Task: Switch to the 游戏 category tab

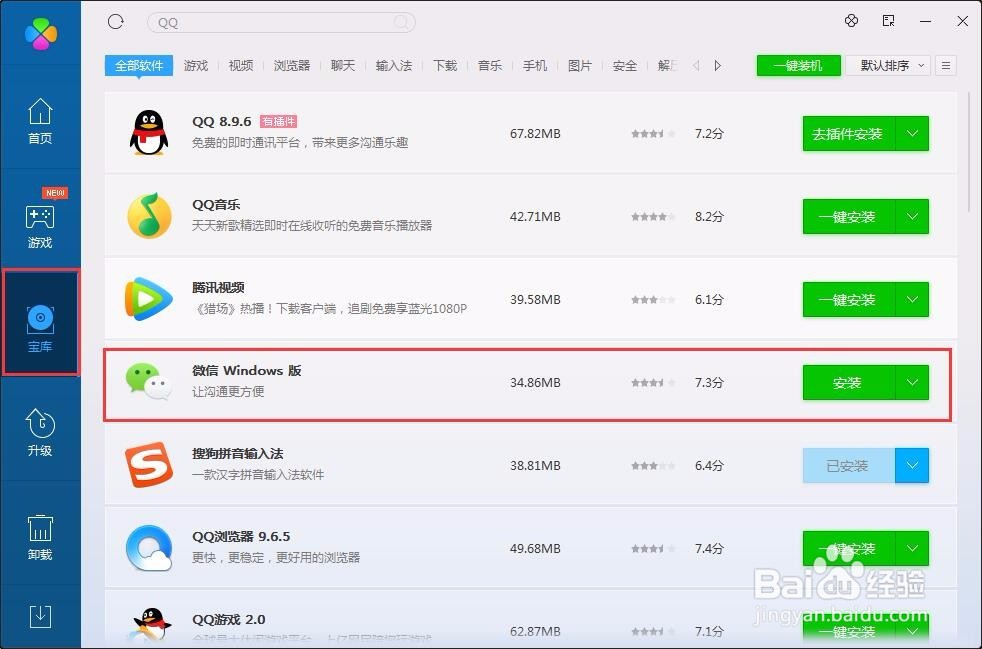Action: pyautogui.click(x=195, y=65)
